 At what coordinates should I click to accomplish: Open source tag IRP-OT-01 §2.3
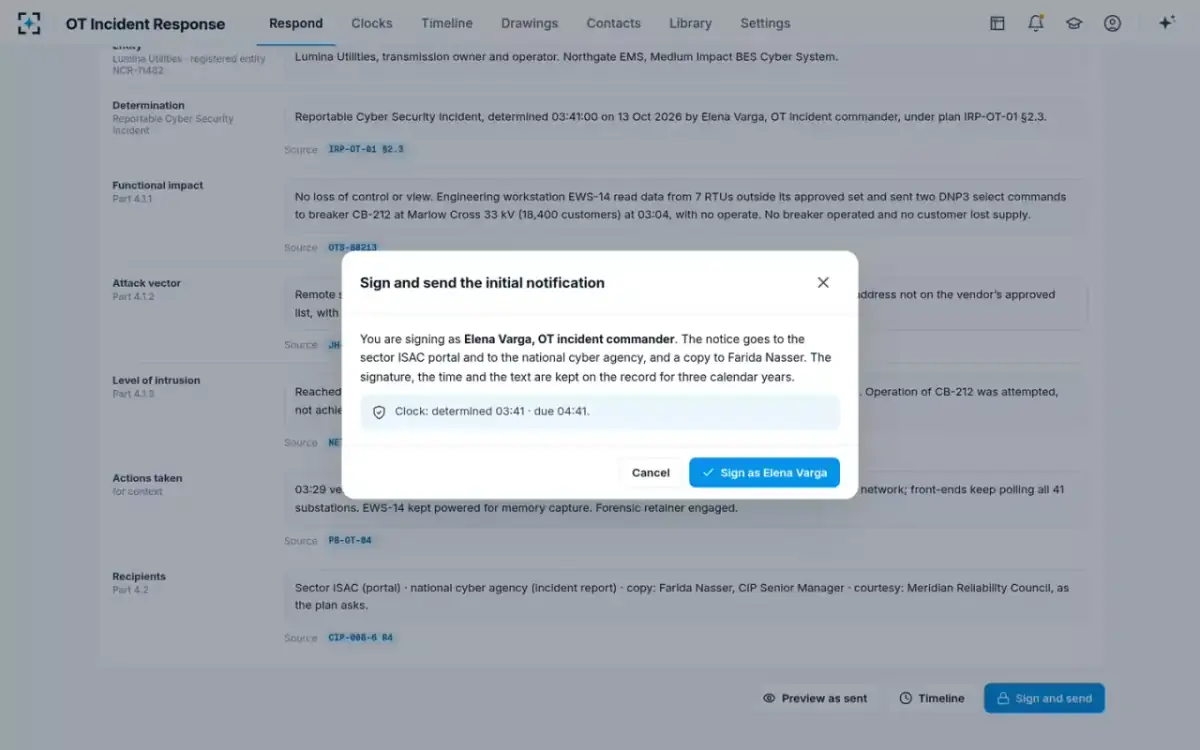(x=366, y=150)
